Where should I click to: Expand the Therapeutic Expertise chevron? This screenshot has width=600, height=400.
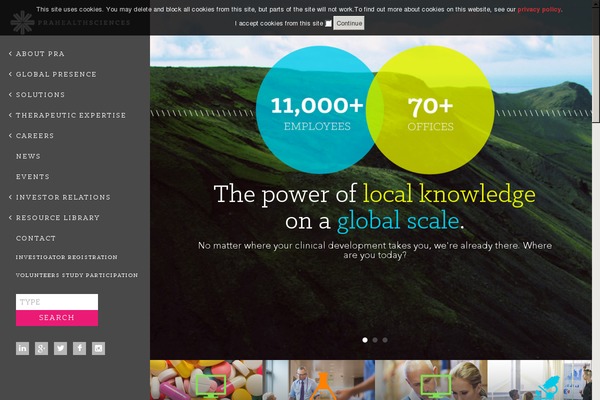(x=10, y=115)
